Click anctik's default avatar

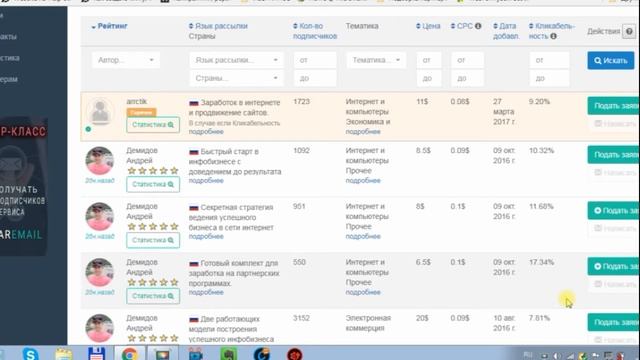(x=100, y=112)
